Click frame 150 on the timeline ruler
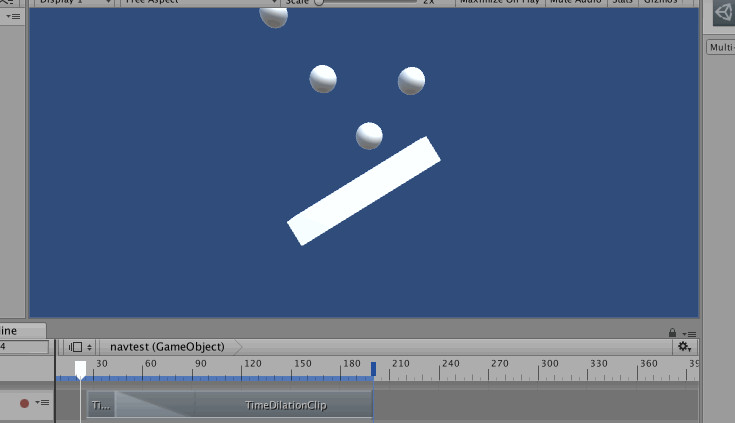The image size is (735, 423). [x=303, y=363]
